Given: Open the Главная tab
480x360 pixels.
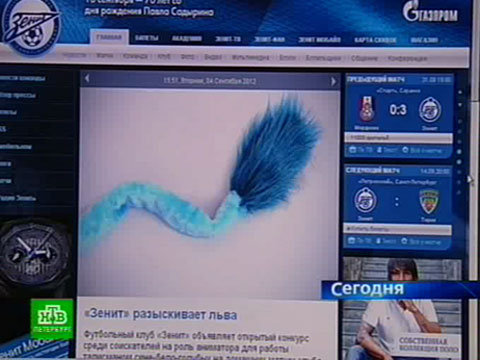Looking at the screenshot, I should pyautogui.click(x=109, y=37).
